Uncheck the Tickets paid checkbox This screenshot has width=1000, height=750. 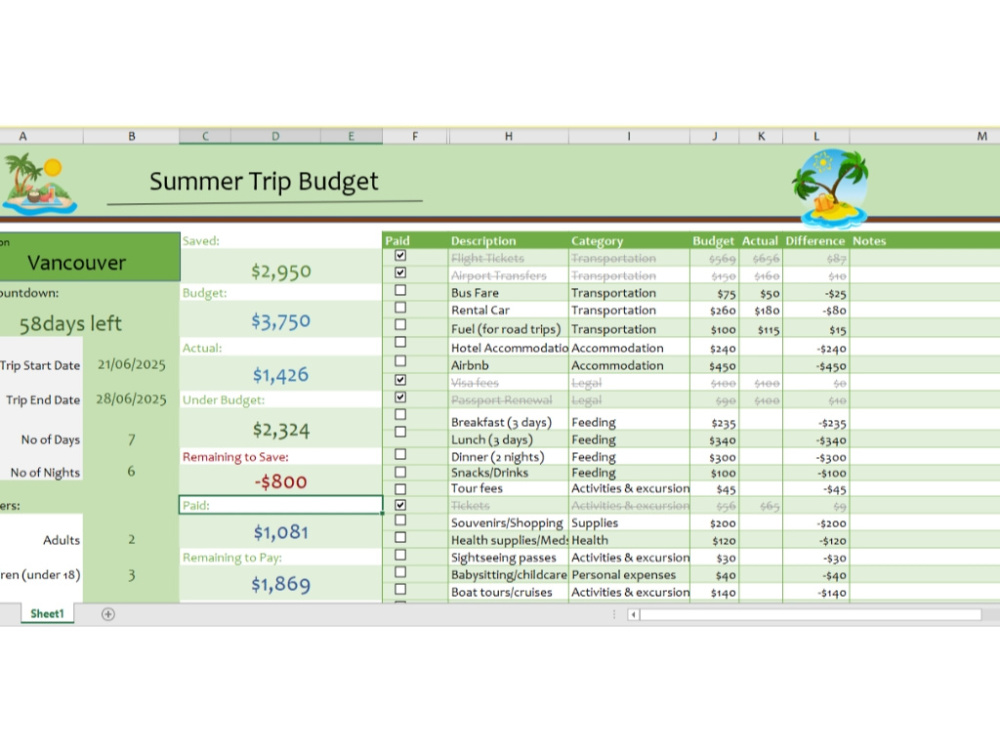point(401,504)
